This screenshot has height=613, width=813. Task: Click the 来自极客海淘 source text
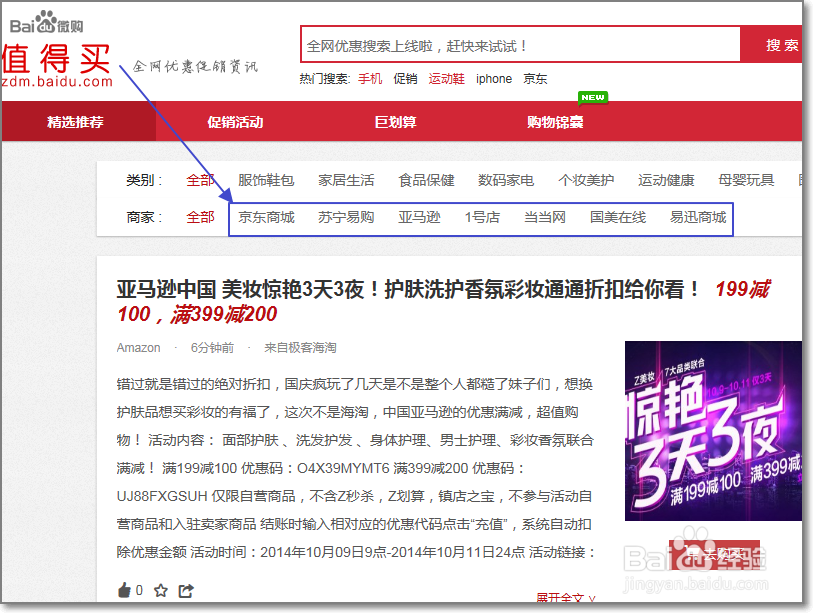click(300, 347)
